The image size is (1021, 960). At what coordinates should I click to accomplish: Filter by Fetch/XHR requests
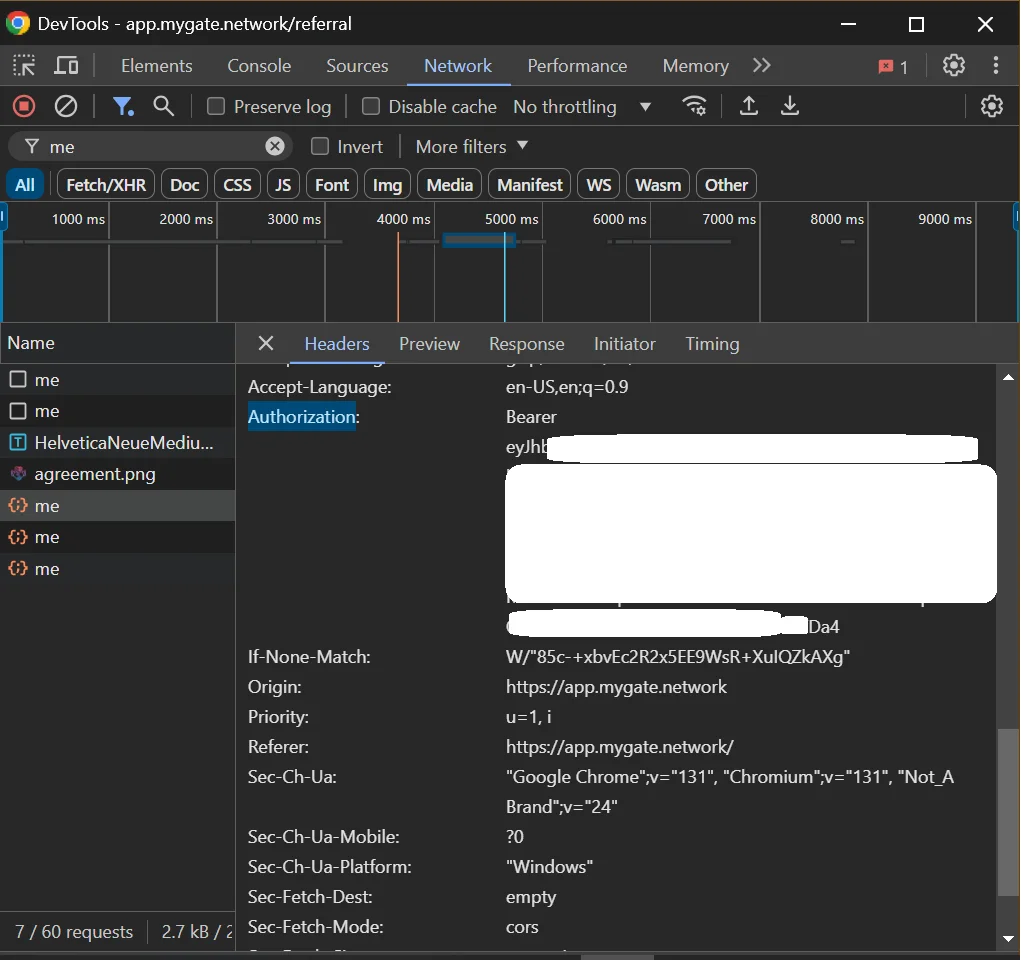click(x=106, y=185)
